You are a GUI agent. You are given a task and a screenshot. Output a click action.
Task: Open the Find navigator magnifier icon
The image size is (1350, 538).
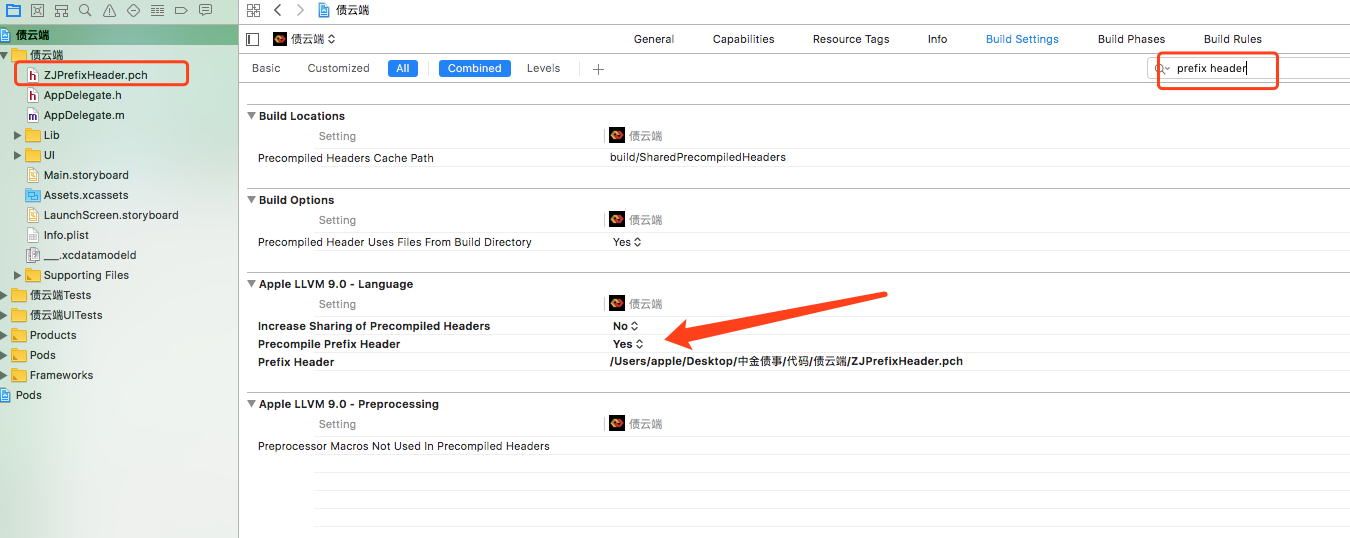tap(85, 11)
